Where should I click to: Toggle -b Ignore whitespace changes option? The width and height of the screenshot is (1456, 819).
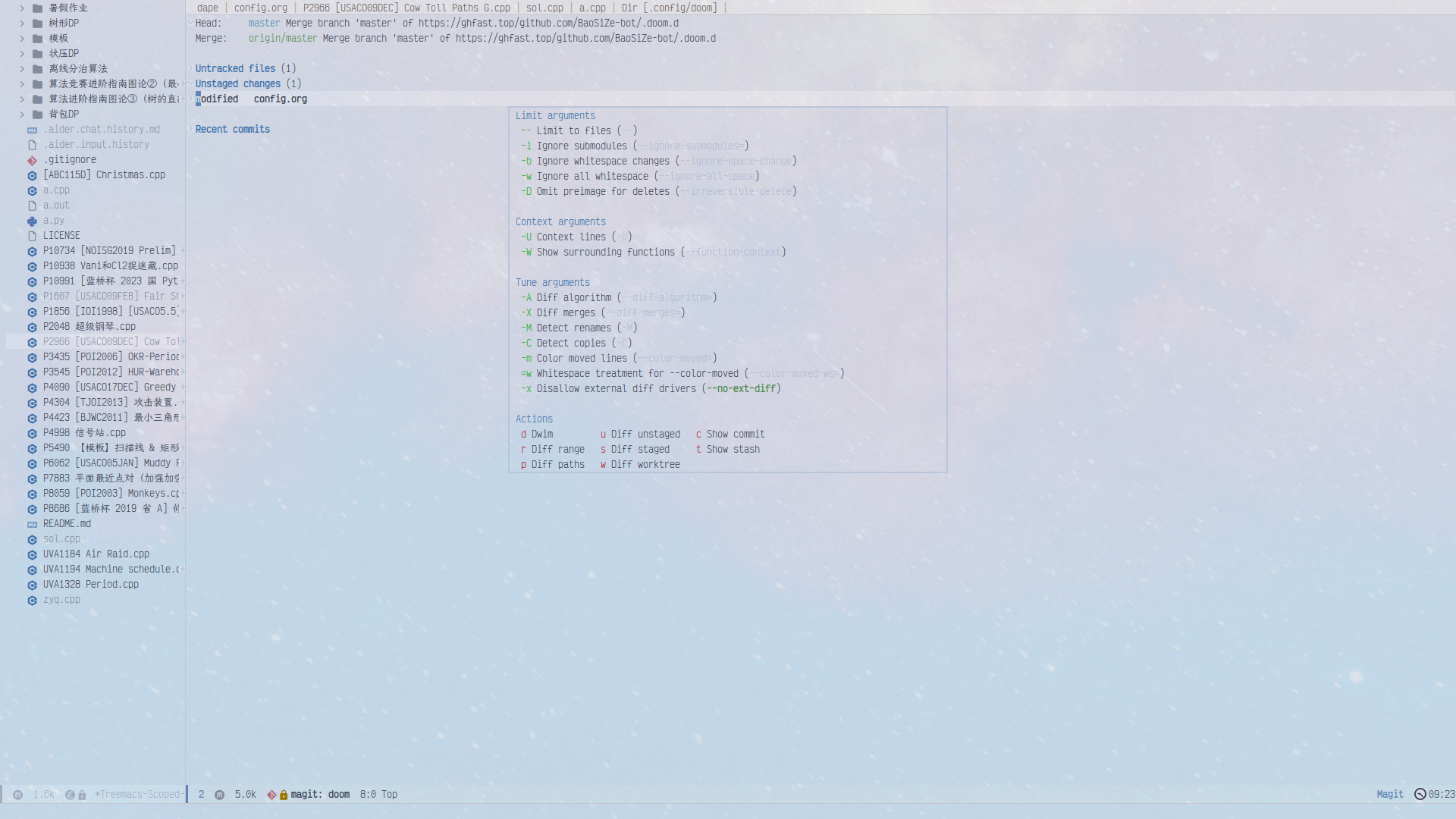(603, 161)
